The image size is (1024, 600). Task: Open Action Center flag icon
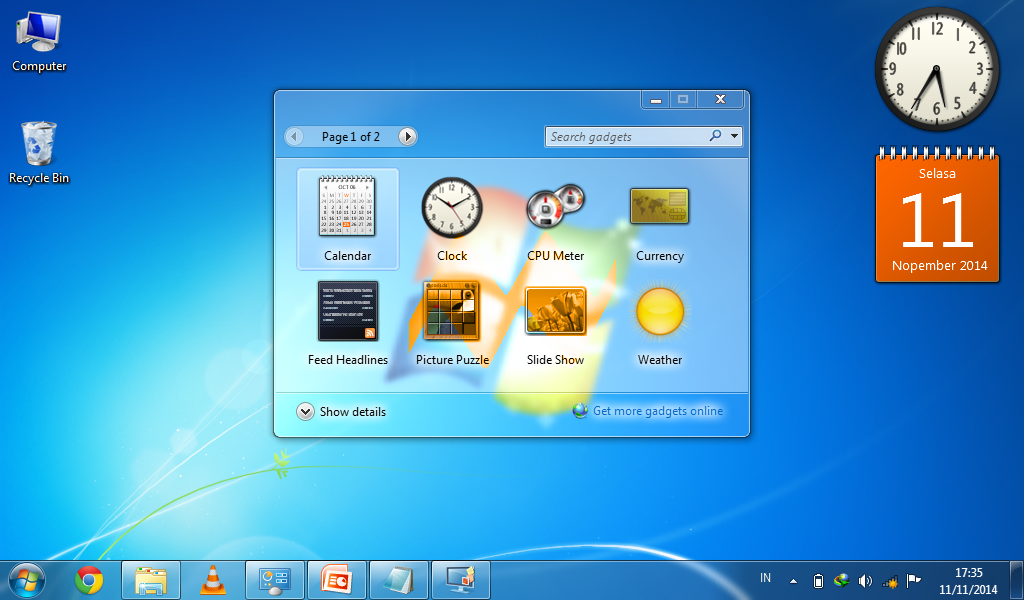tap(914, 580)
